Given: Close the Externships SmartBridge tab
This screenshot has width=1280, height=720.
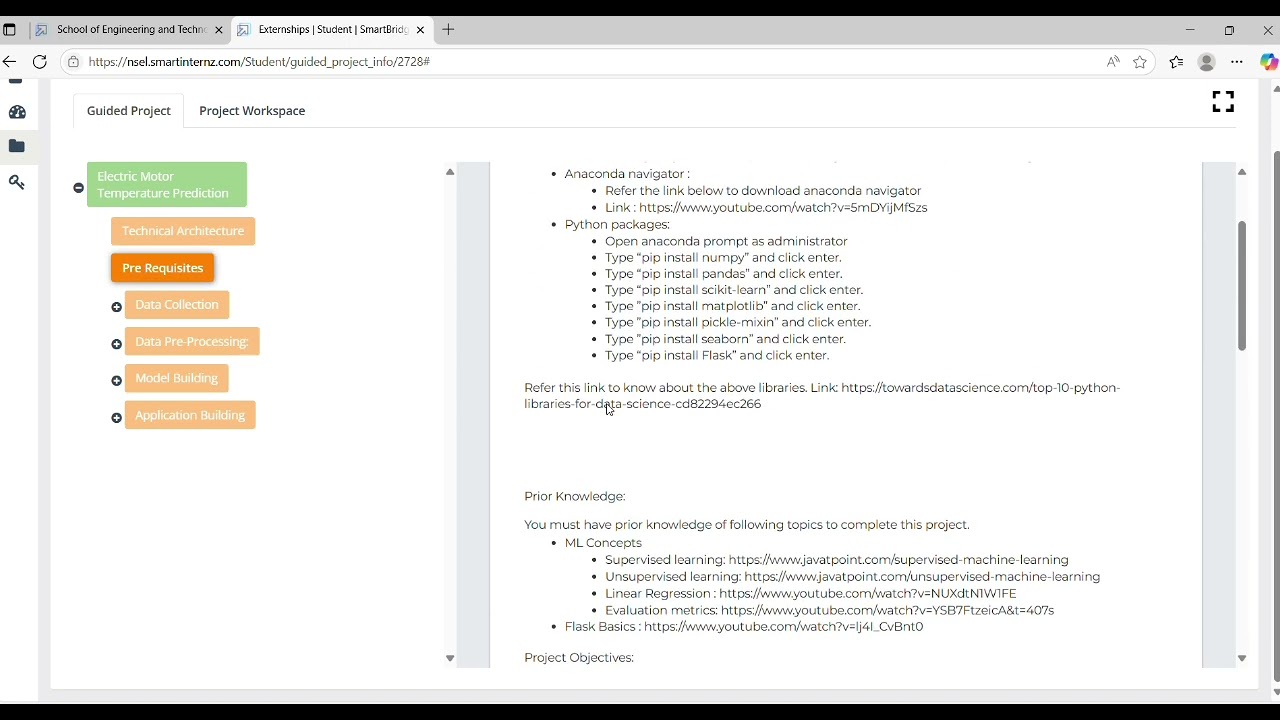Looking at the screenshot, I should pyautogui.click(x=420, y=30).
